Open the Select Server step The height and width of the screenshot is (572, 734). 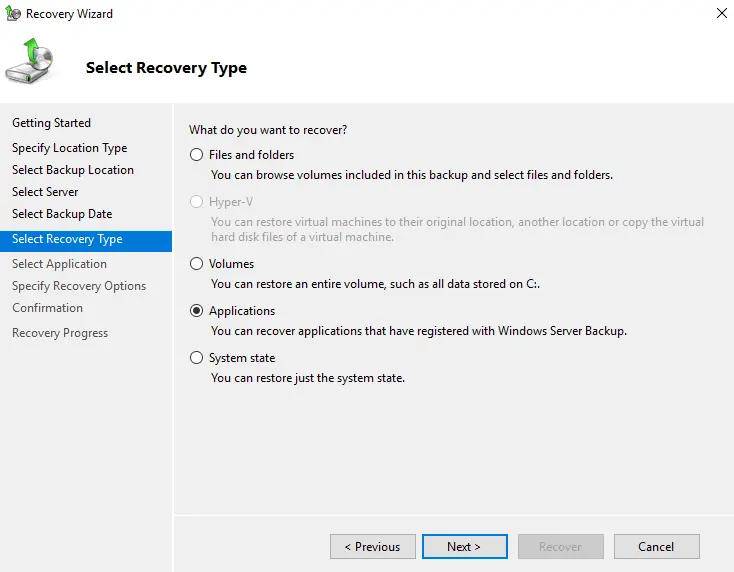[45, 192]
